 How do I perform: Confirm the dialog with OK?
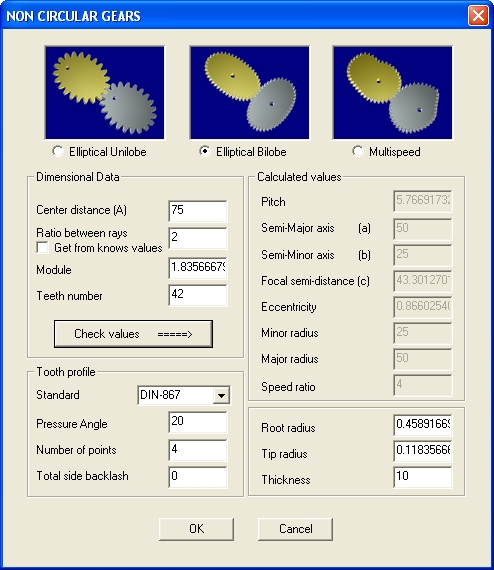tap(196, 529)
